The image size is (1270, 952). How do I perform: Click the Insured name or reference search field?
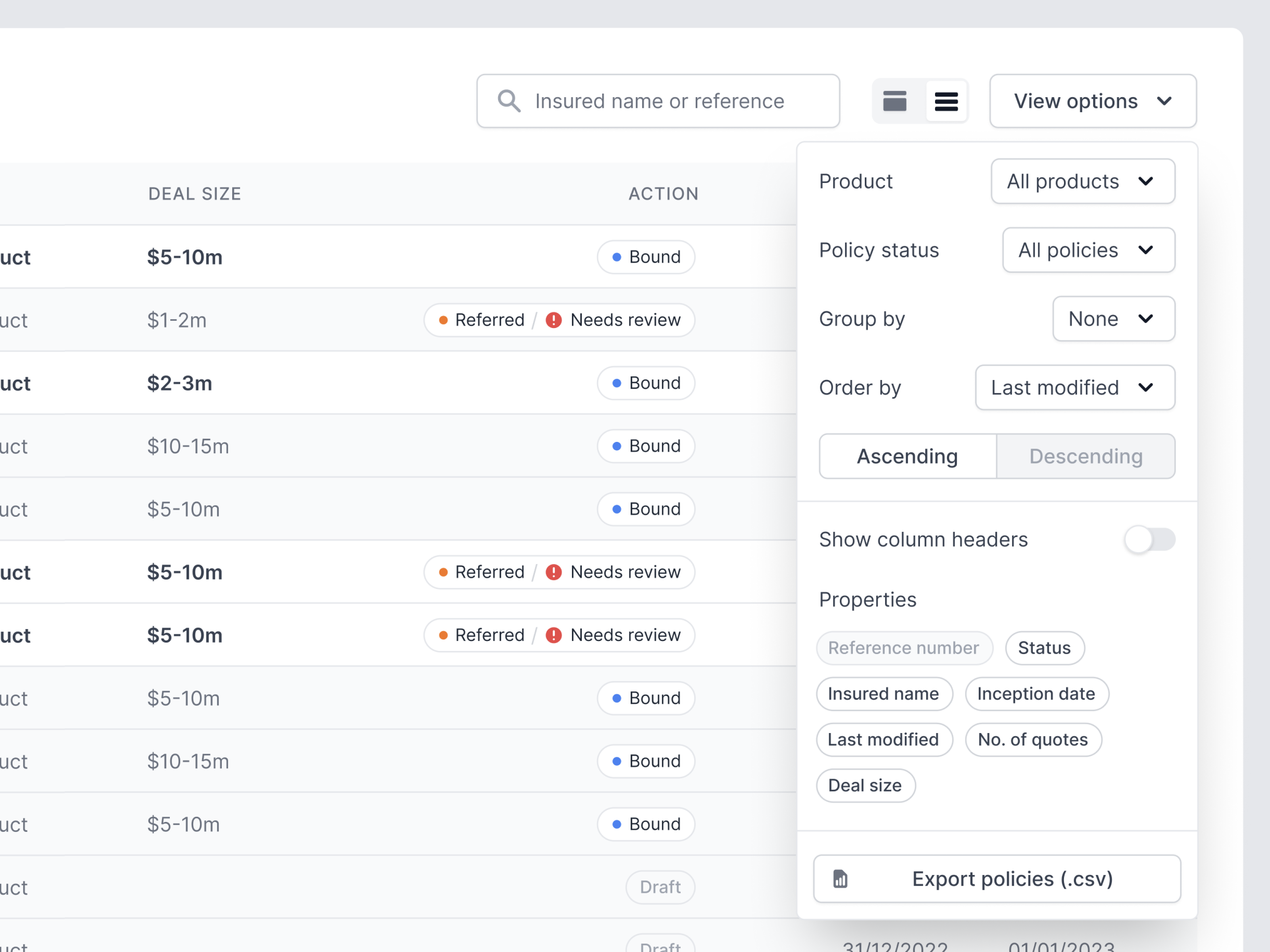click(x=658, y=101)
